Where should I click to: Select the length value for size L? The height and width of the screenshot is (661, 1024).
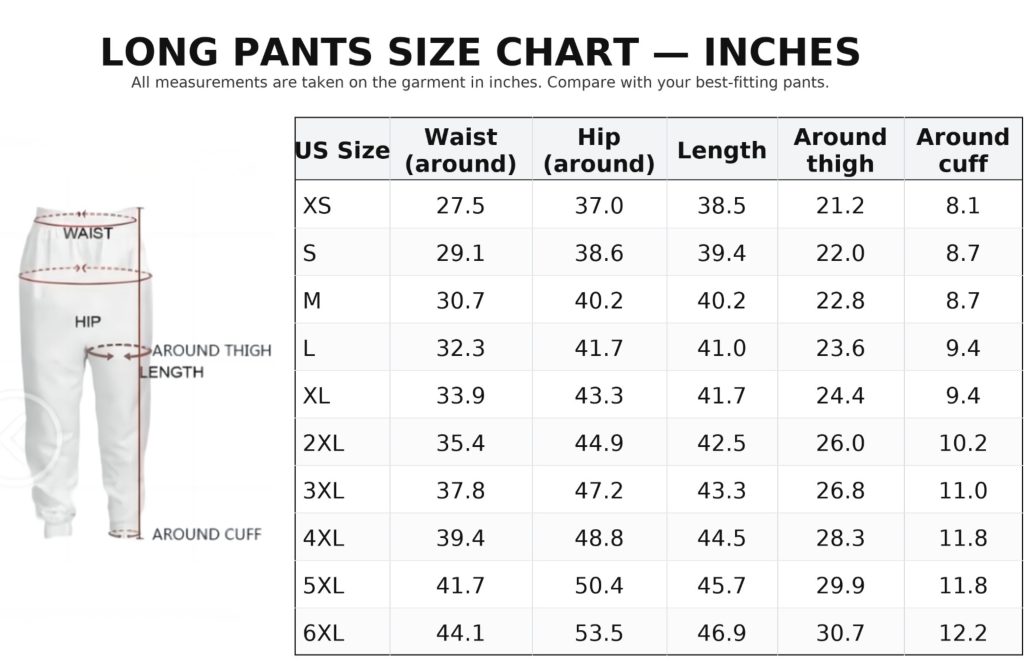tap(721, 348)
